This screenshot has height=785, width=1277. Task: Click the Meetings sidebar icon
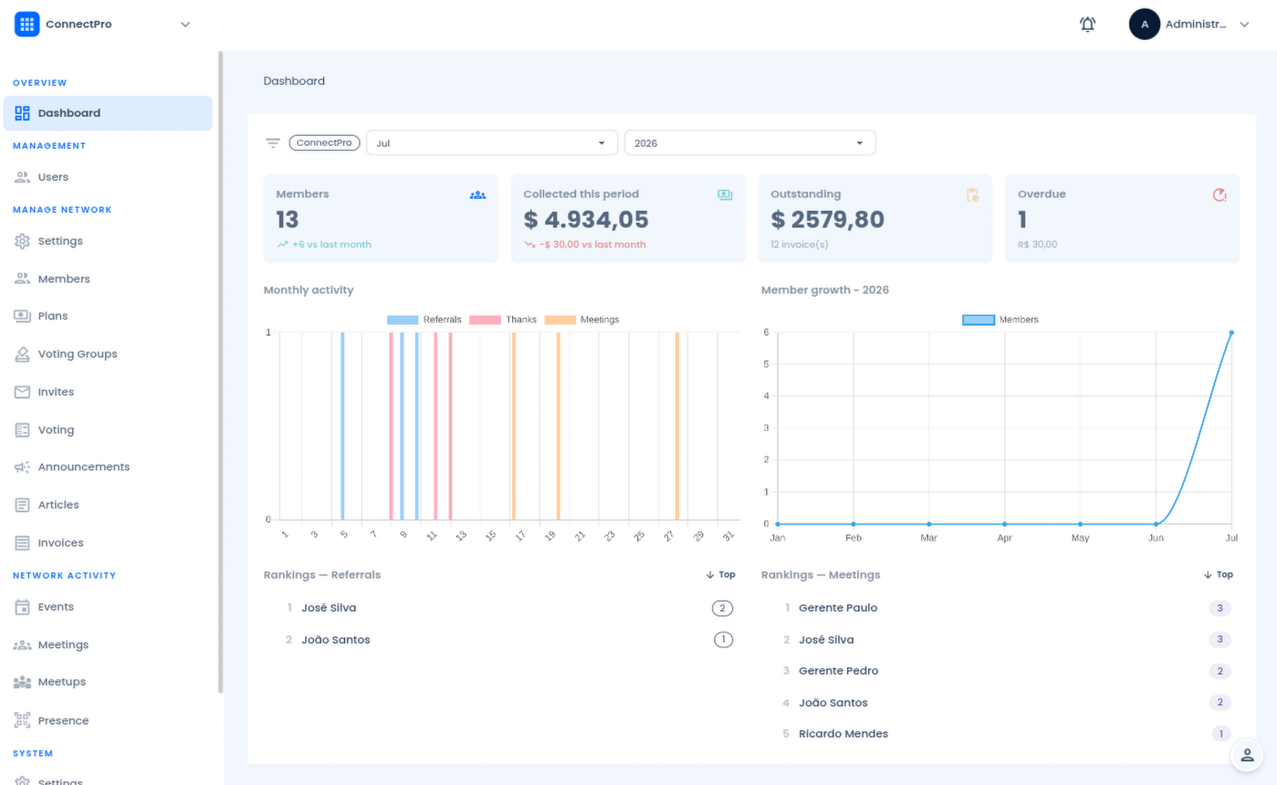(22, 645)
